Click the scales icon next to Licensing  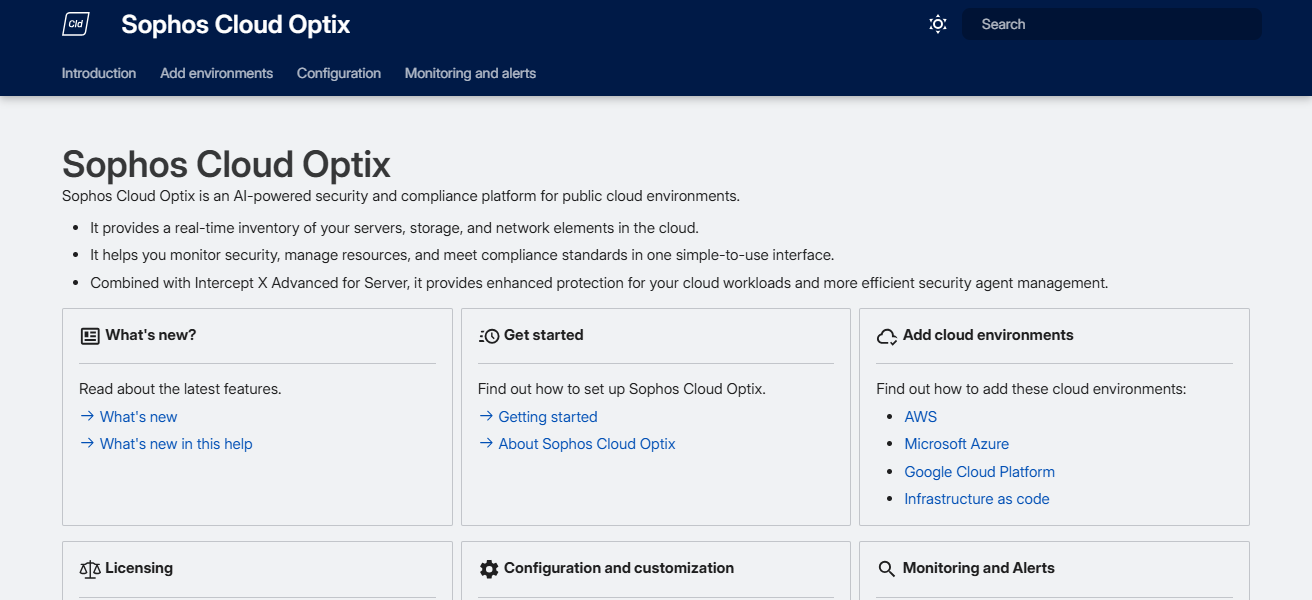click(x=91, y=568)
